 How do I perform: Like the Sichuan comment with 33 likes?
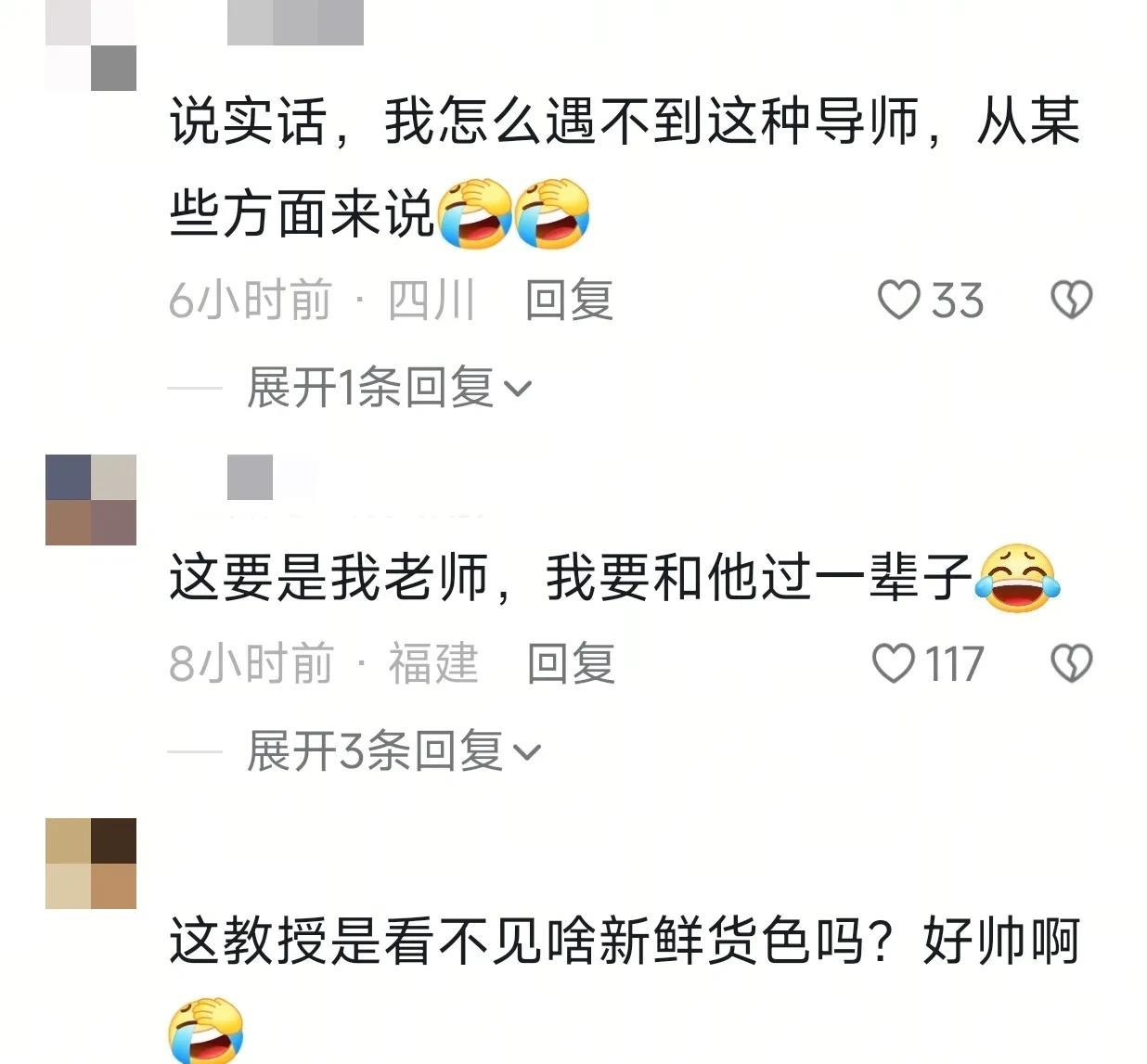pos(898,301)
